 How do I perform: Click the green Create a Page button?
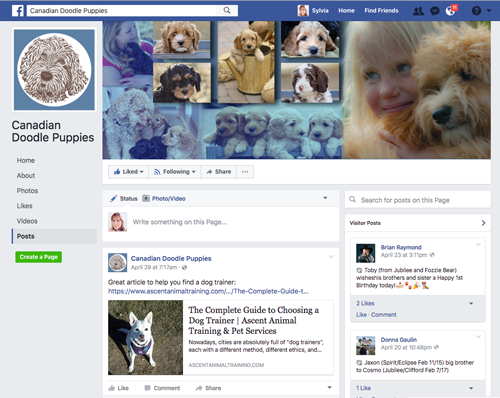point(38,257)
